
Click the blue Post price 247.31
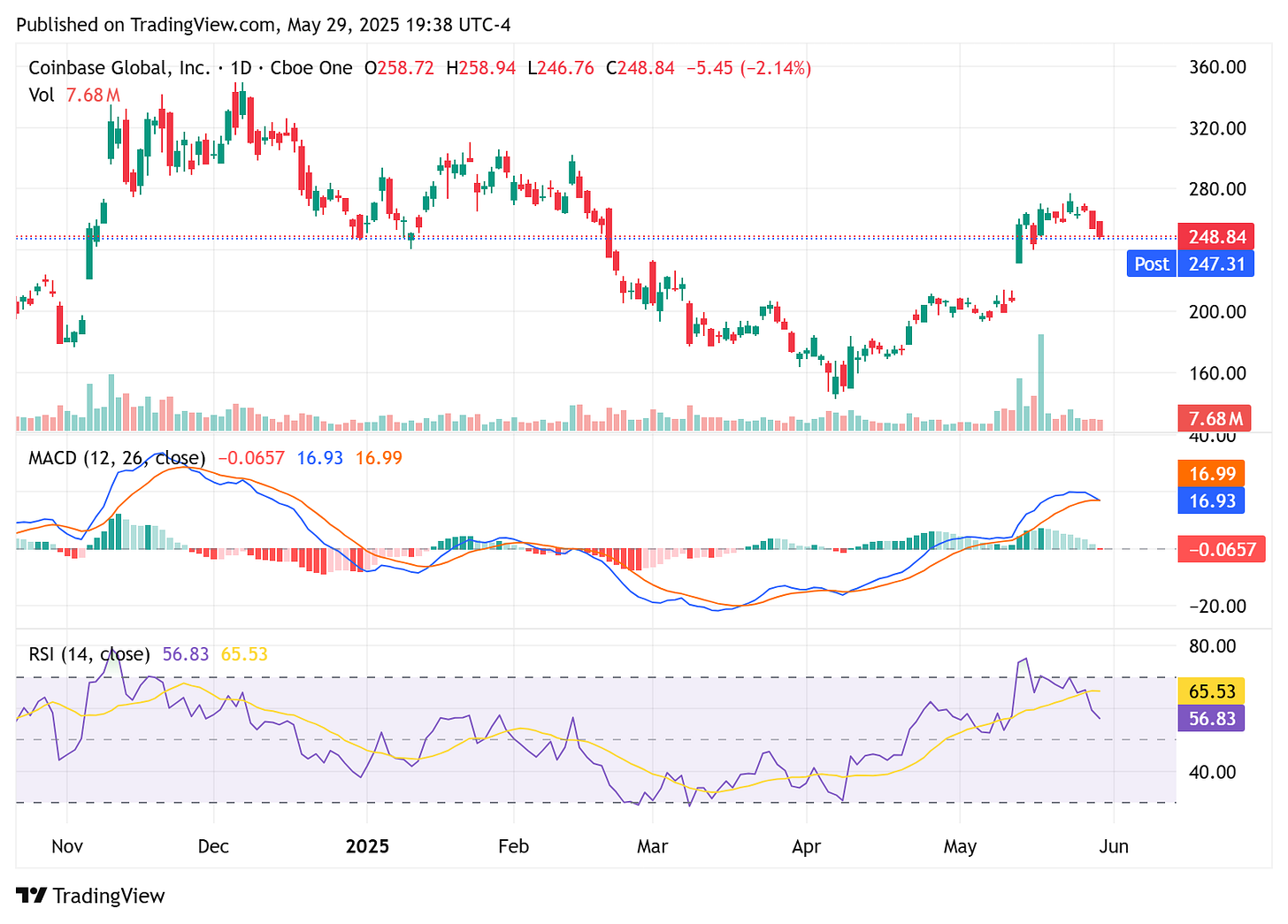click(1216, 263)
